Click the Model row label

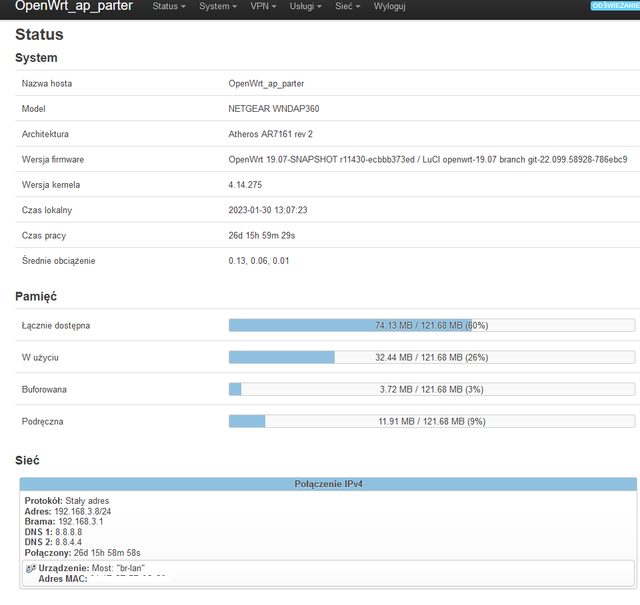(x=33, y=109)
